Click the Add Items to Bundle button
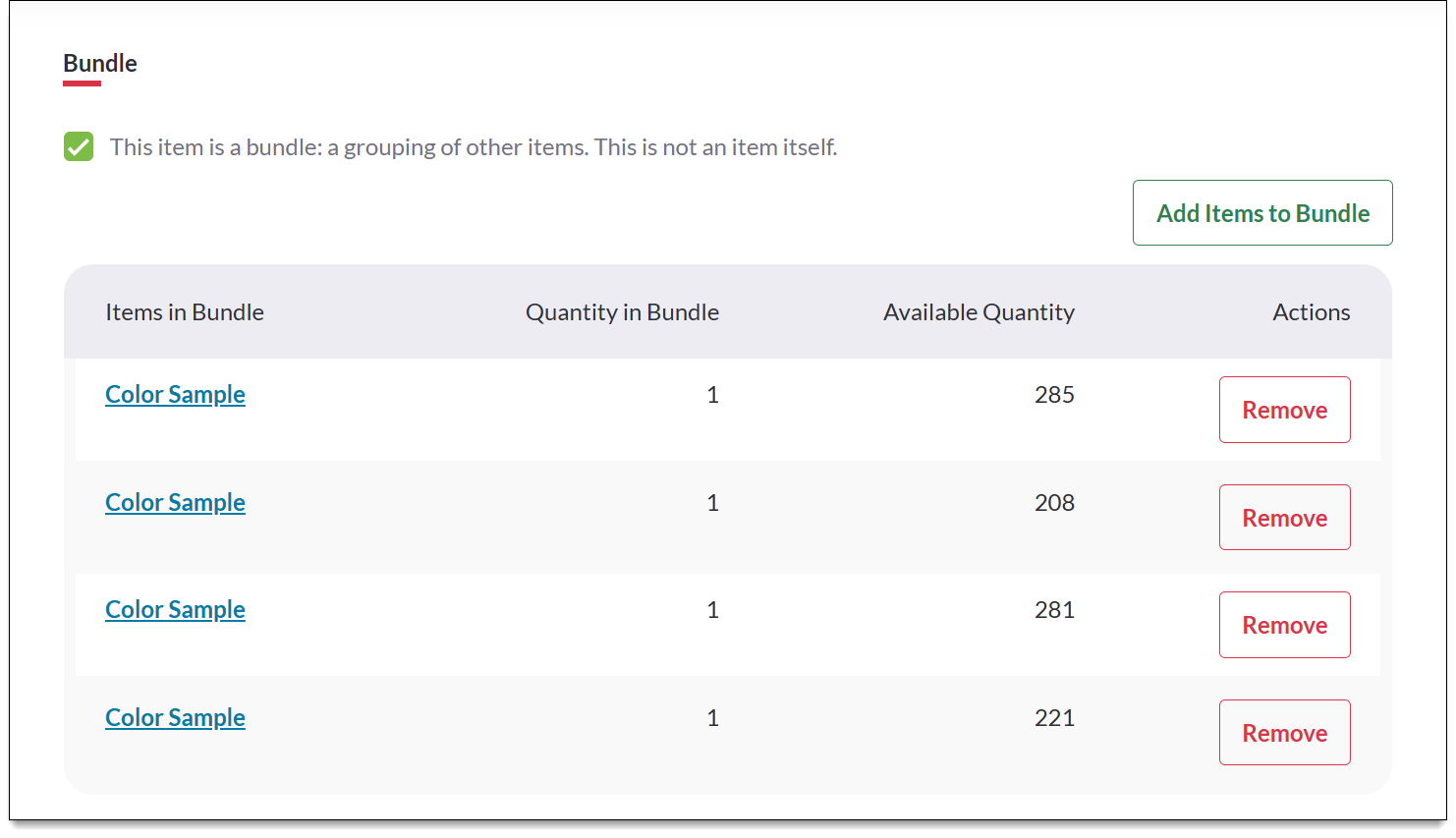The width and height of the screenshot is (1456, 838). [x=1262, y=213]
